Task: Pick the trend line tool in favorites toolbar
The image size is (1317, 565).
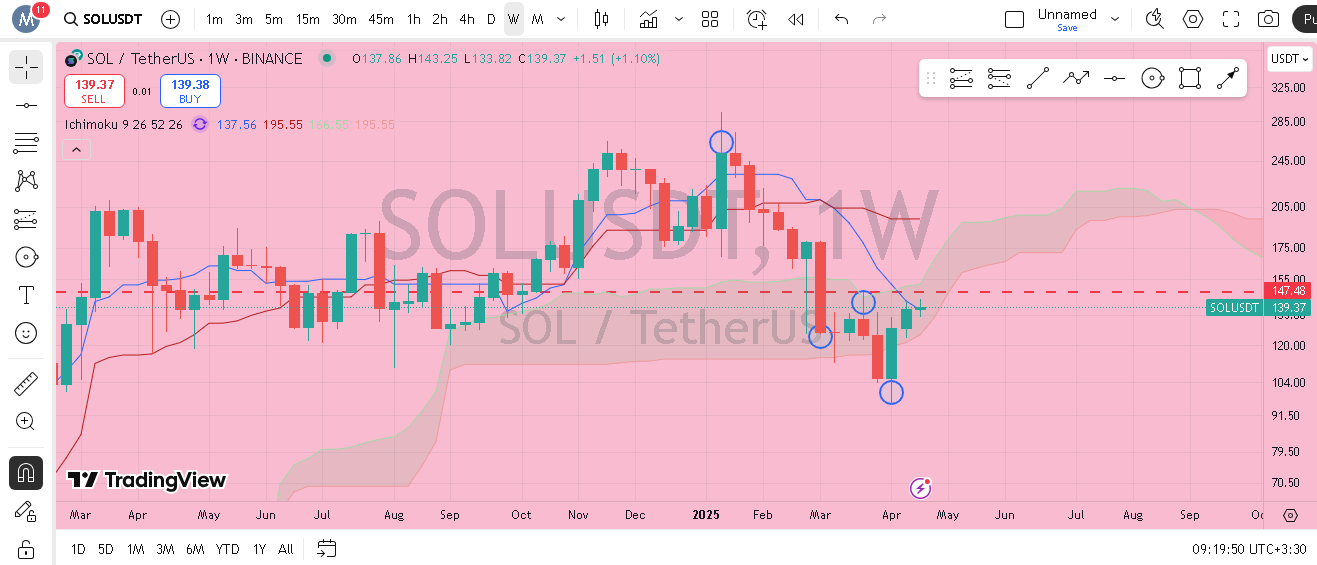Action: 1038,78
